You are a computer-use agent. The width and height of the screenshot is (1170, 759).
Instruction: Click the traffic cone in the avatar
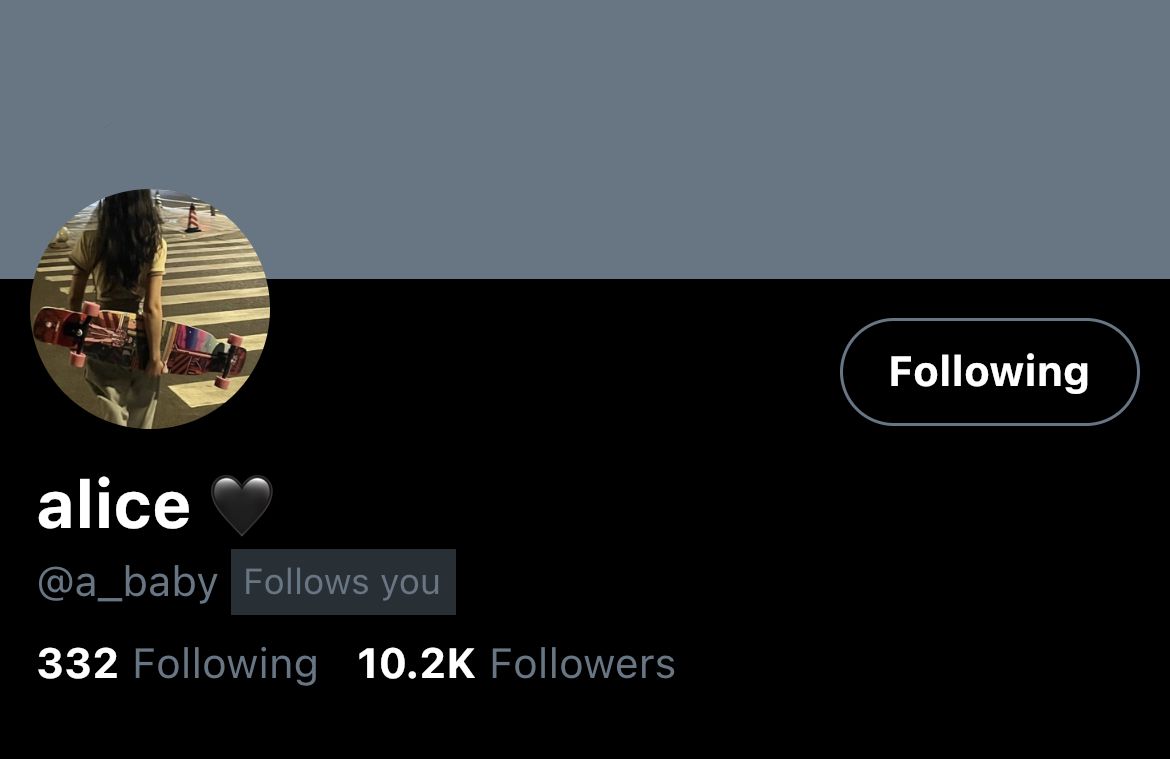click(193, 216)
